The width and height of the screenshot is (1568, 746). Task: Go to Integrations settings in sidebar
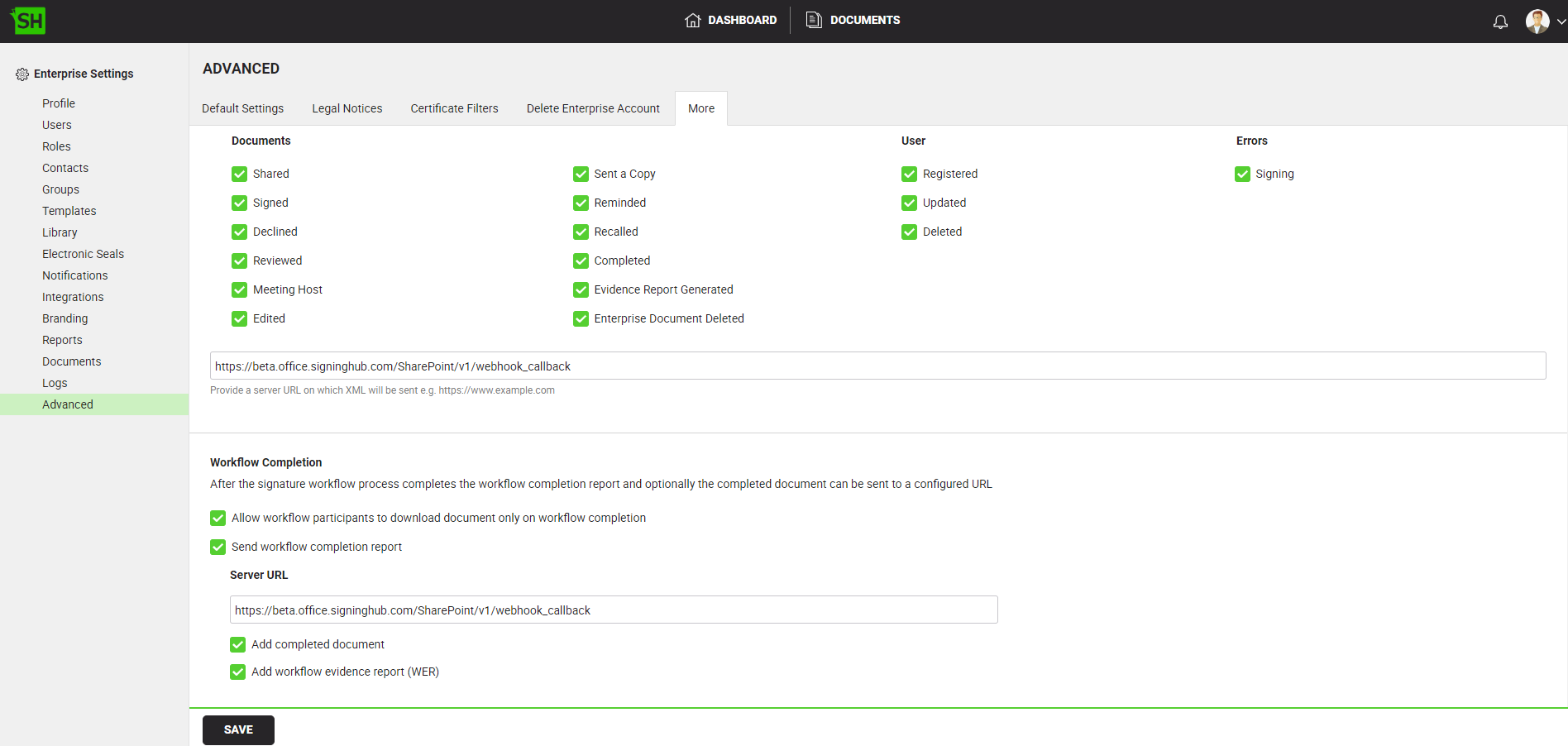tap(73, 297)
